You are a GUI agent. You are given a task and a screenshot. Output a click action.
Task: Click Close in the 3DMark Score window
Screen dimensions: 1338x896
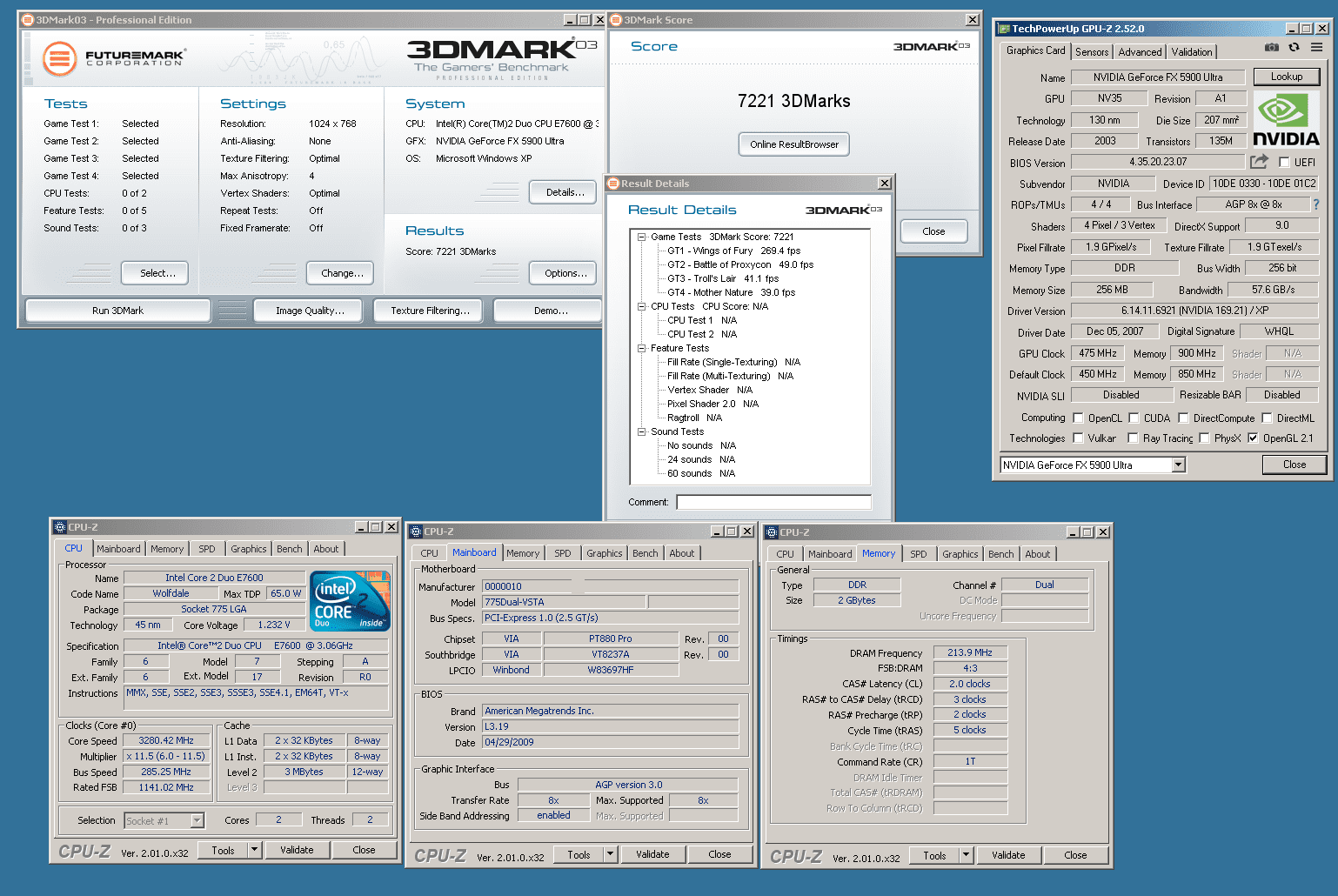tap(933, 231)
